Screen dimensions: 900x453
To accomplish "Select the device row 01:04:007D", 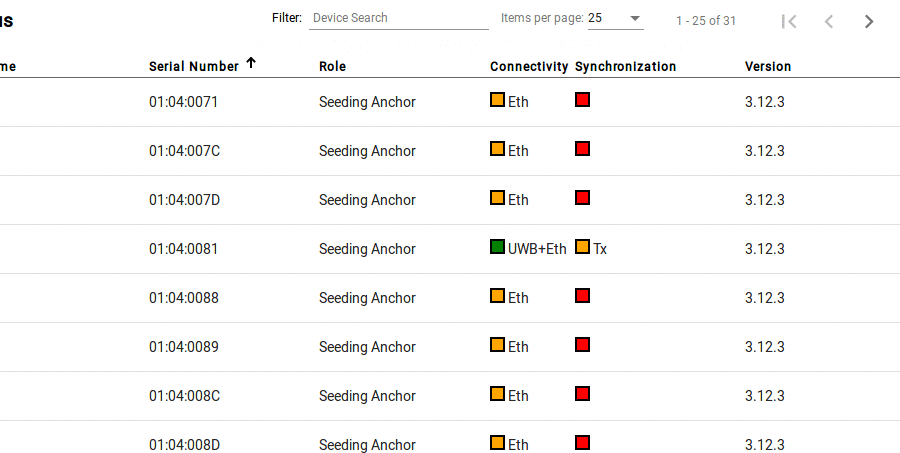I will tap(450, 200).
